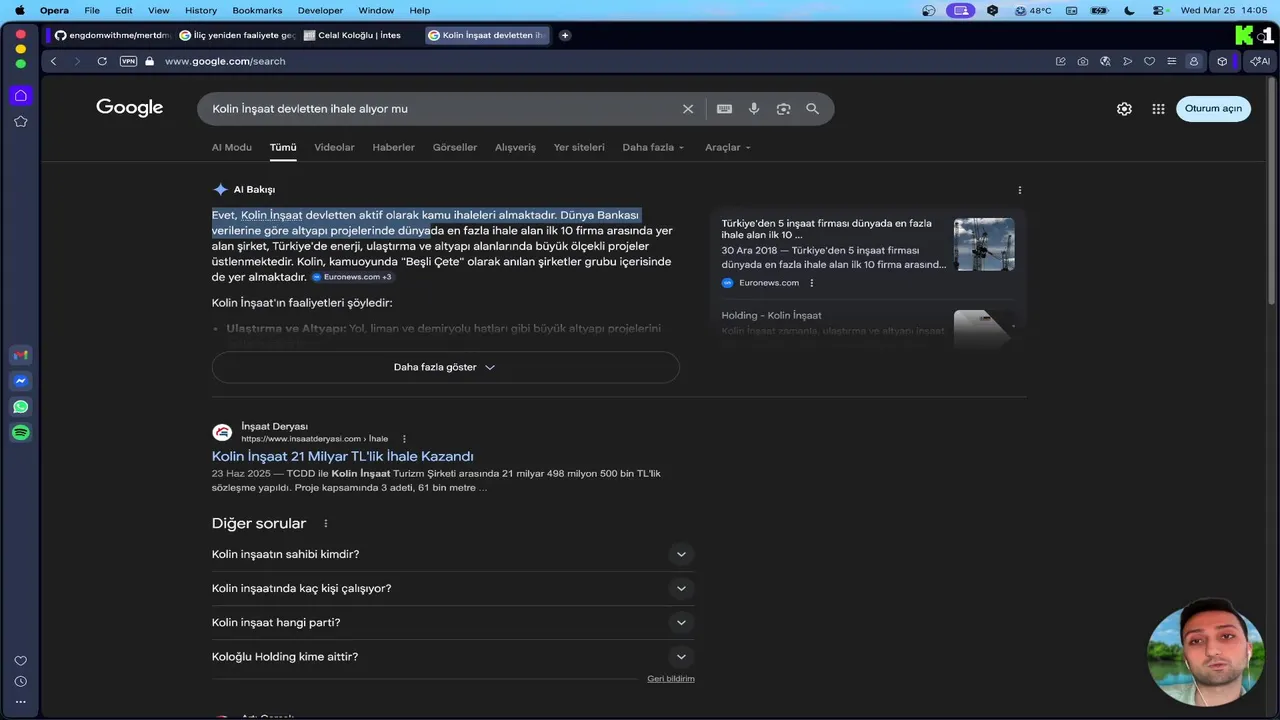This screenshot has width=1280, height=720.
Task: Open the Bookmarks menu in menu bar
Action: pyautogui.click(x=257, y=10)
